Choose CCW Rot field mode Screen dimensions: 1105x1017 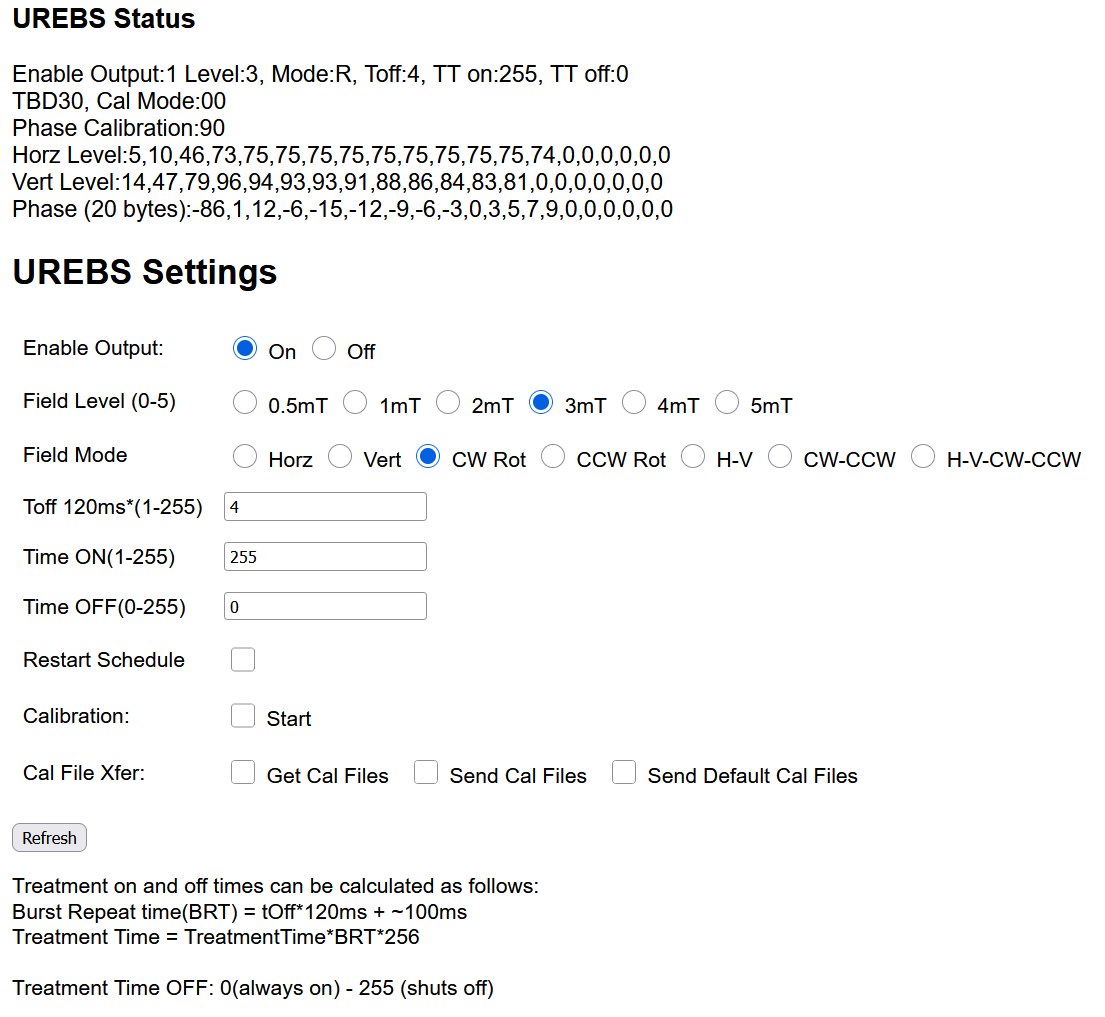click(553, 457)
